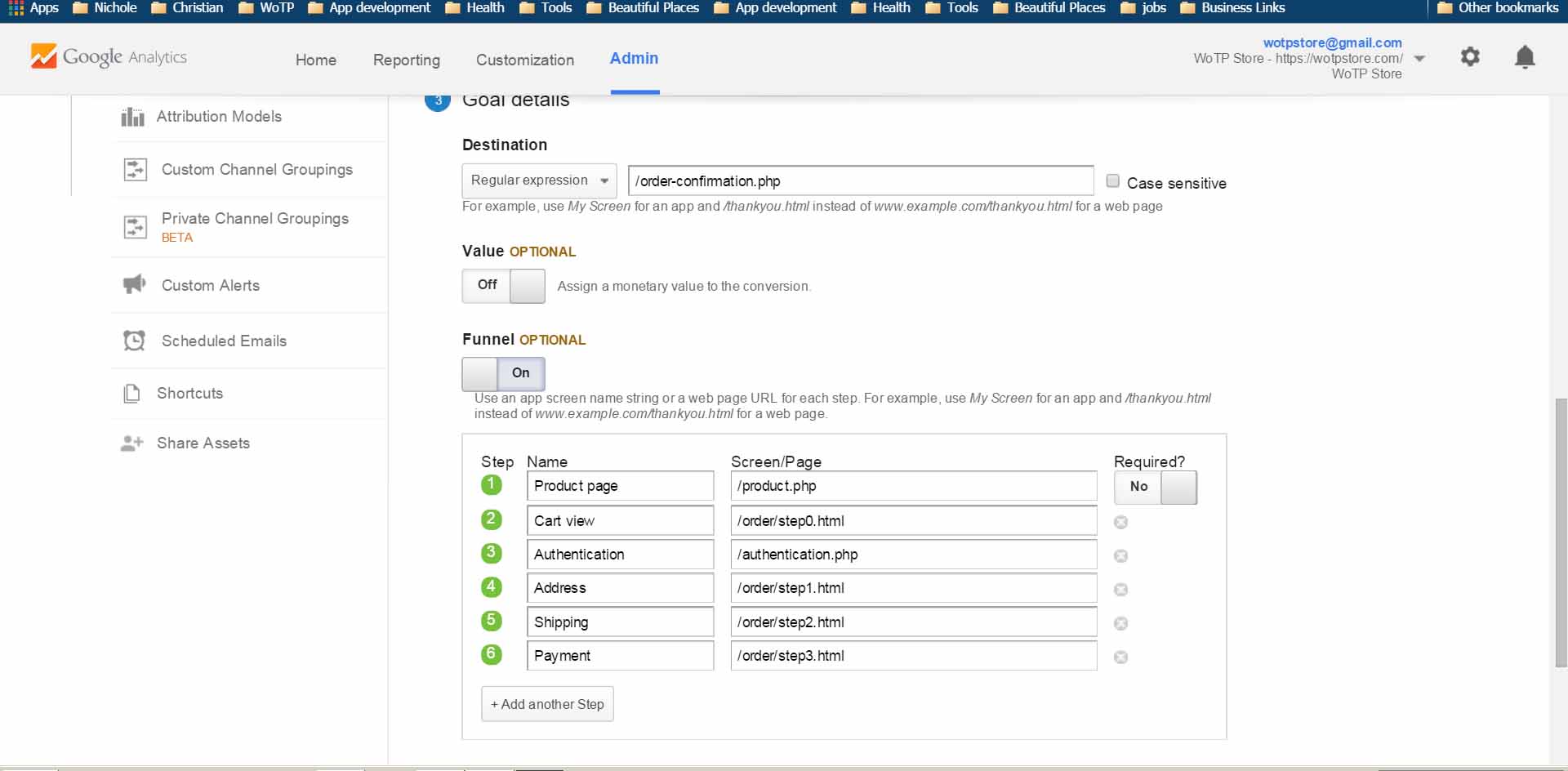Image resolution: width=1568 pixels, height=771 pixels.
Task: Click Add another Step button
Action: [x=547, y=704]
